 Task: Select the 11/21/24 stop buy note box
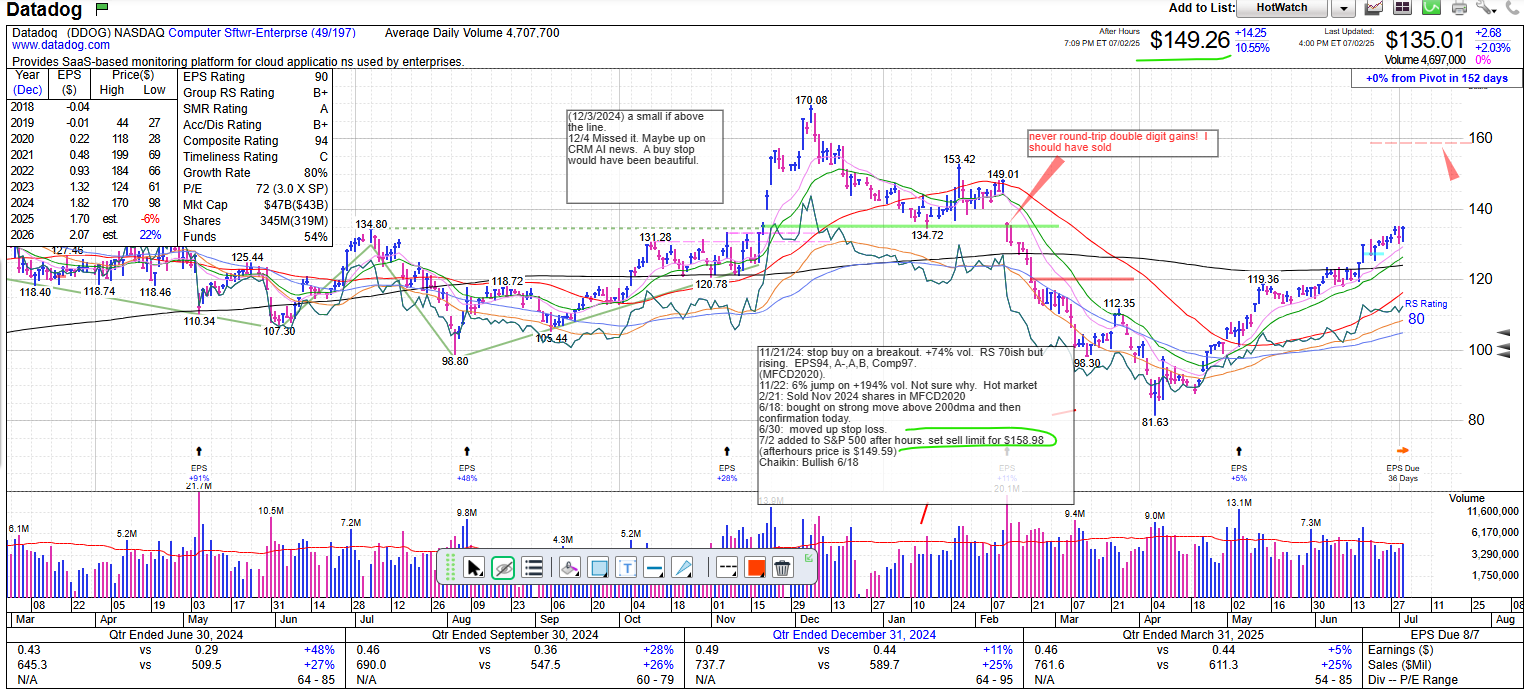pyautogui.click(x=915, y=423)
